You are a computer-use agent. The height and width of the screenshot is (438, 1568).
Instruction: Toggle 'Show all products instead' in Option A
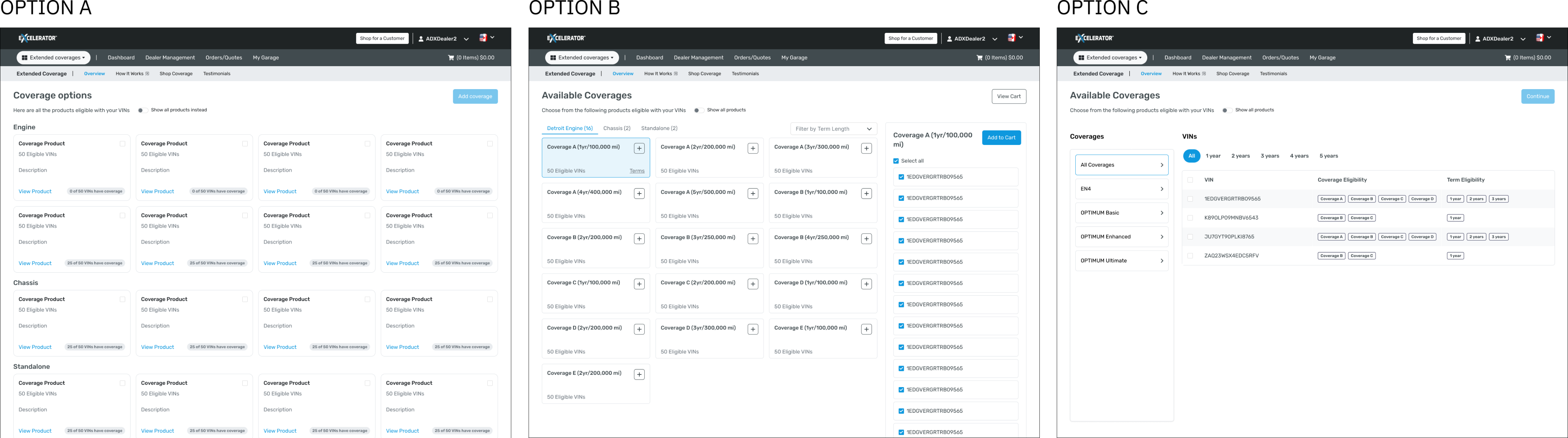coord(142,110)
